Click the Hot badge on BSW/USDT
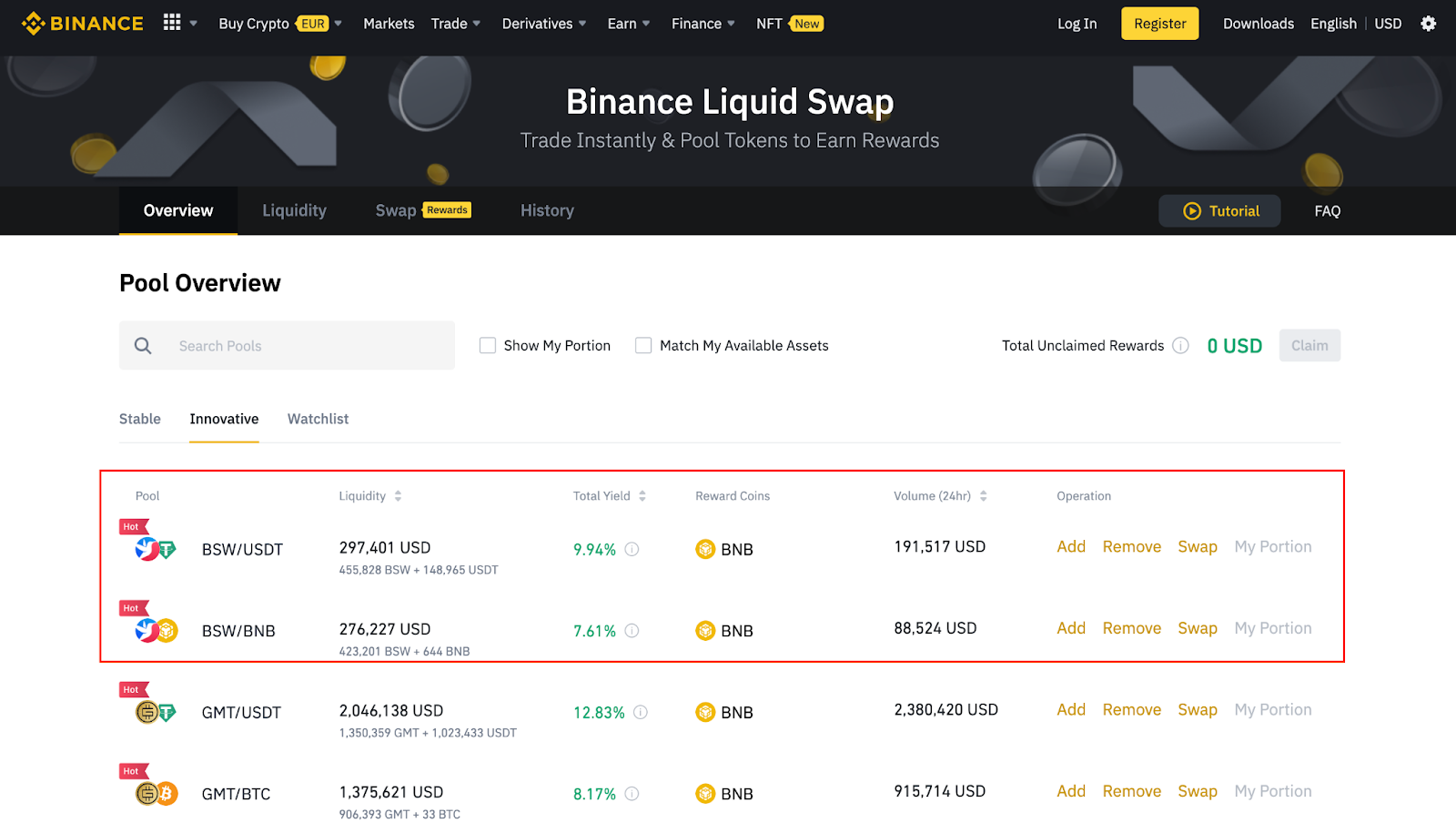 click(x=133, y=527)
